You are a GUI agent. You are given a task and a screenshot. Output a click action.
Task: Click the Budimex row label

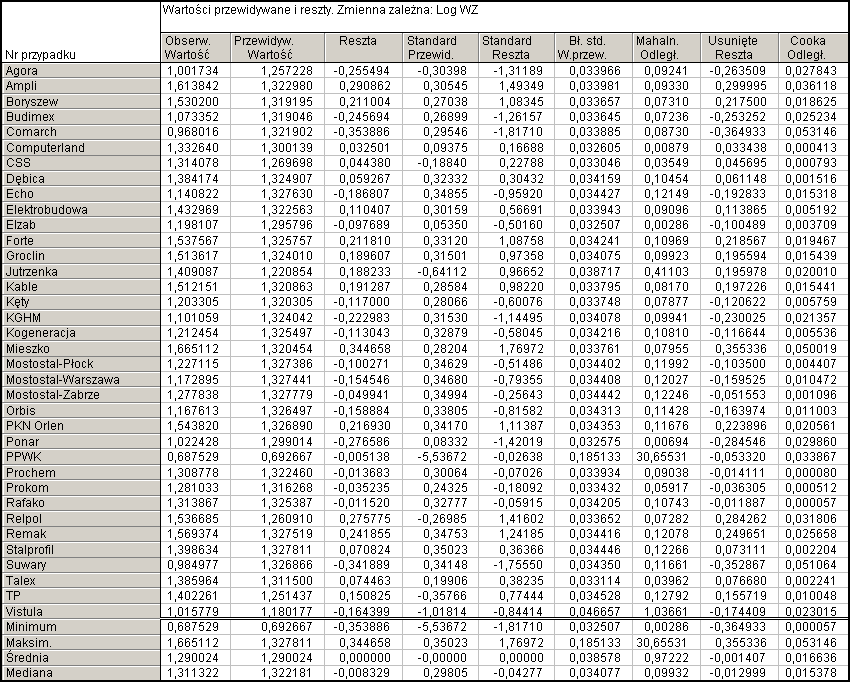coord(81,117)
